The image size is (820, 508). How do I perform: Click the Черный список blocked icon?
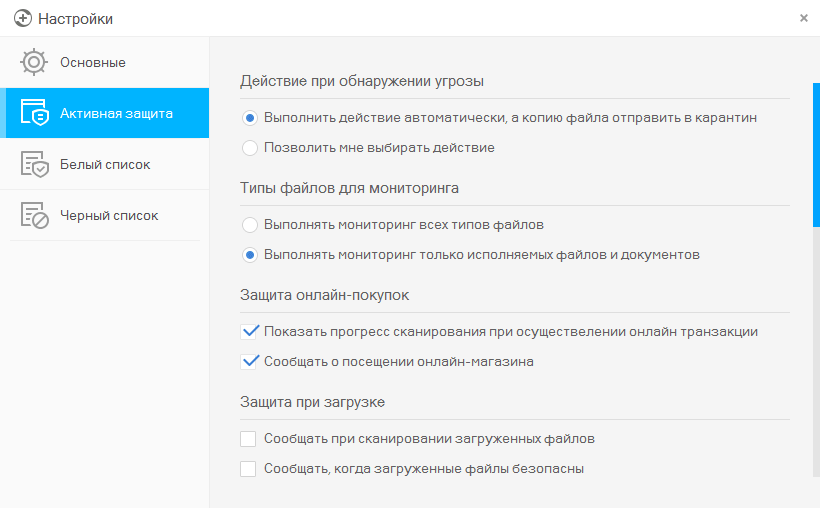click(34, 215)
